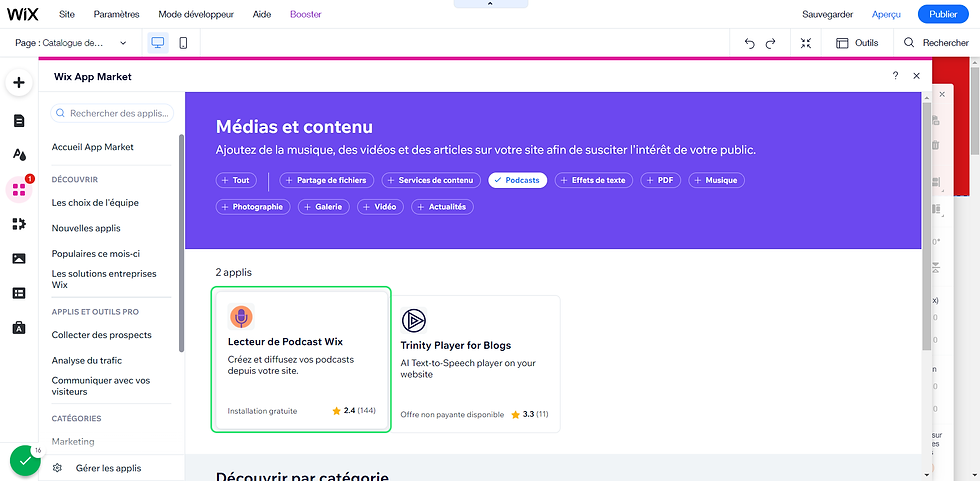Collapse the top bar arrow
This screenshot has height=481, width=980.
point(491,4)
